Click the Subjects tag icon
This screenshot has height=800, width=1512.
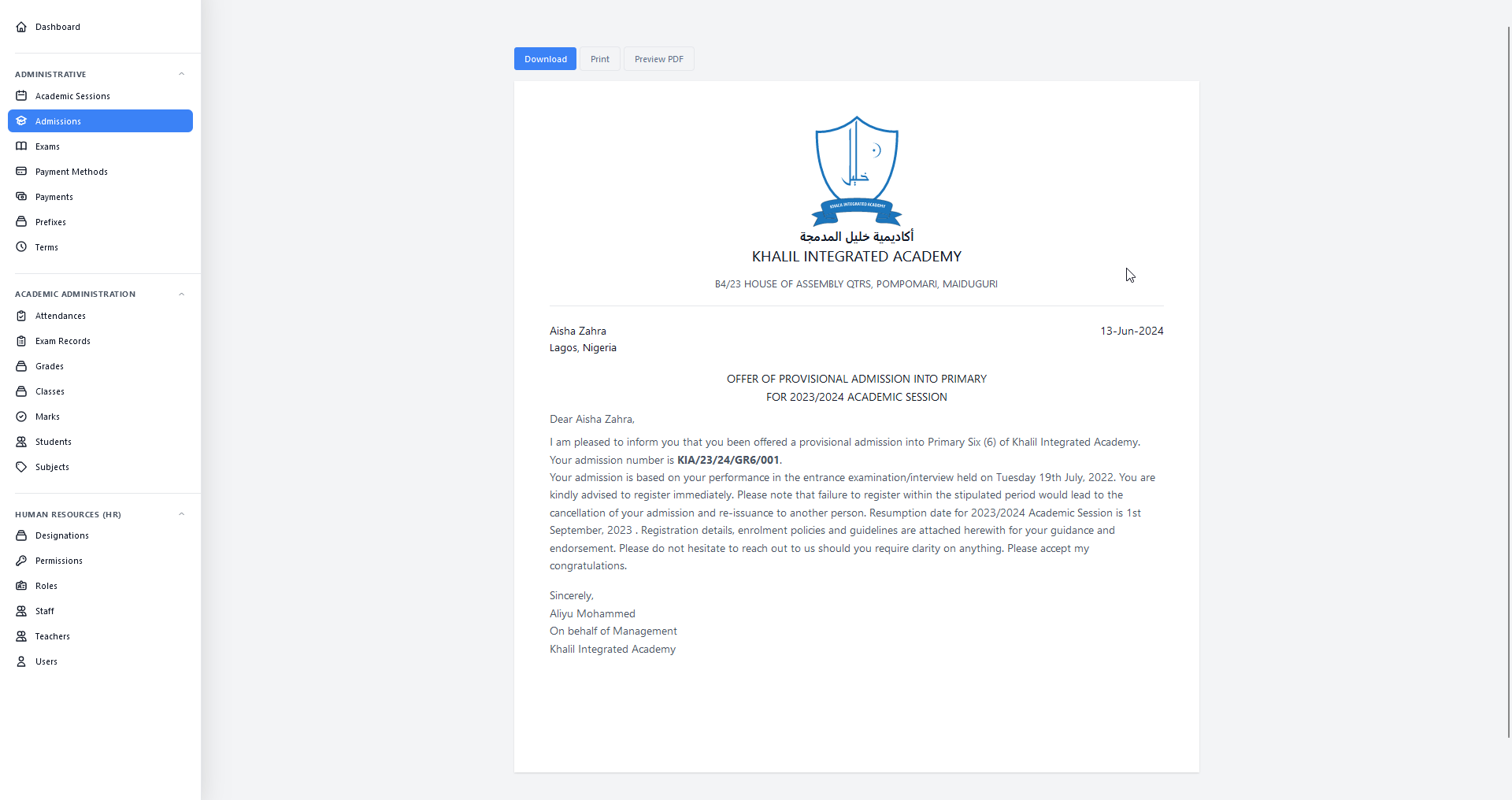click(21, 466)
